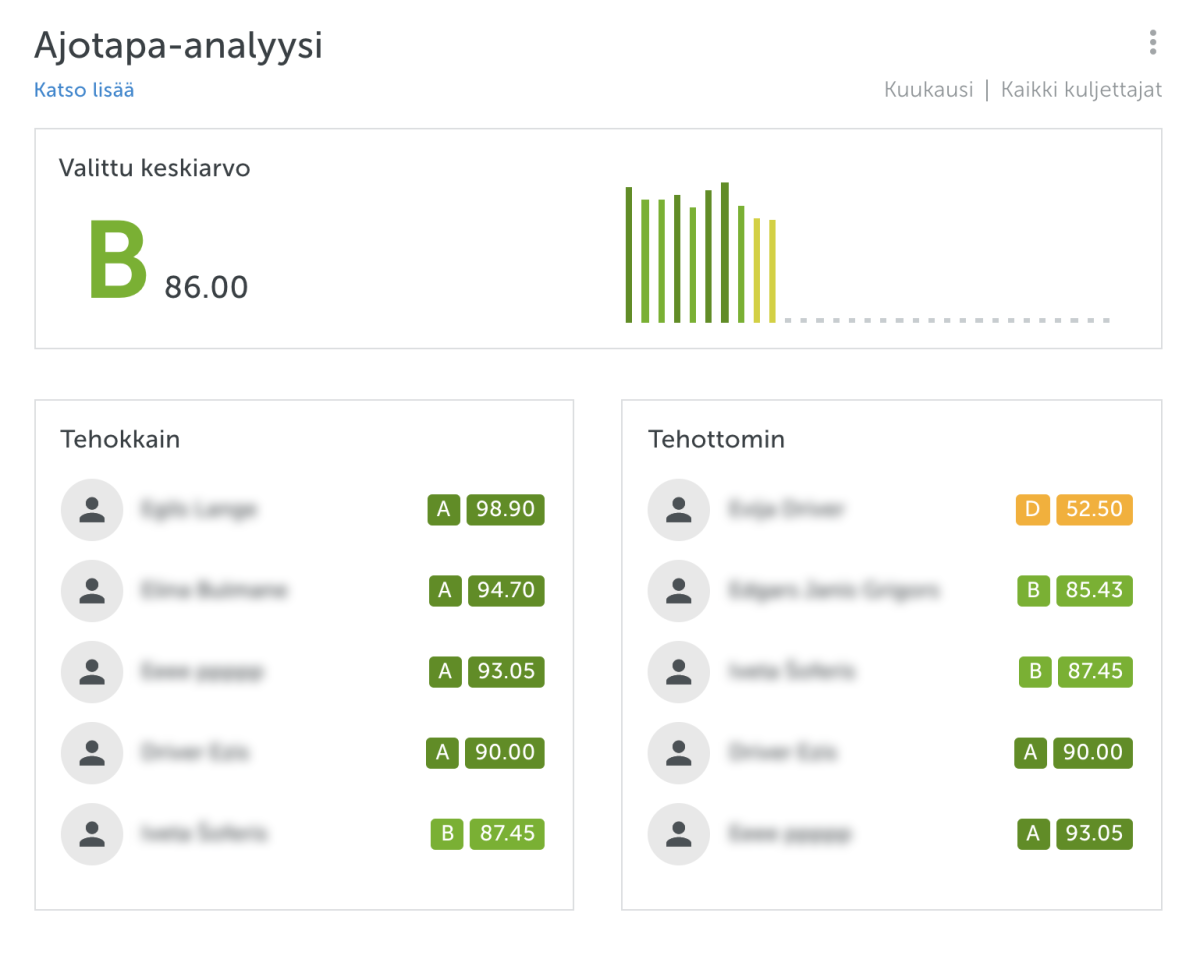Click the A badge beside 98.90
This screenshot has width=1200, height=959.
point(444,510)
